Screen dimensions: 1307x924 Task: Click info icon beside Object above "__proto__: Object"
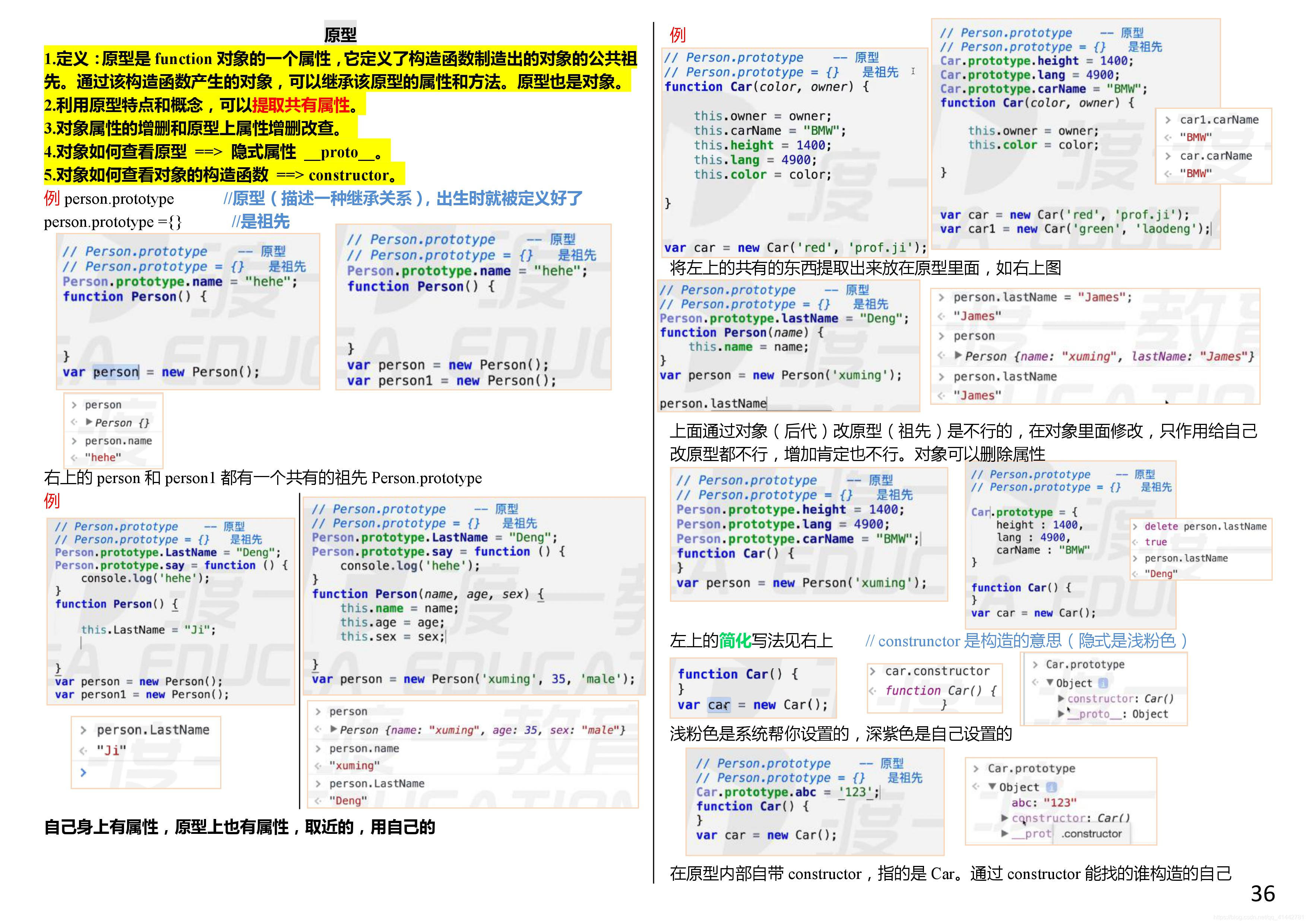point(1103,683)
